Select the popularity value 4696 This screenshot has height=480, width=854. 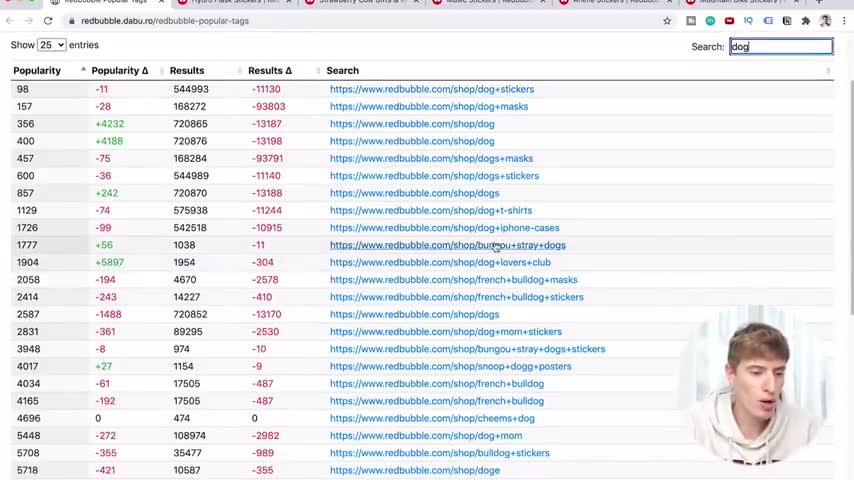point(28,418)
